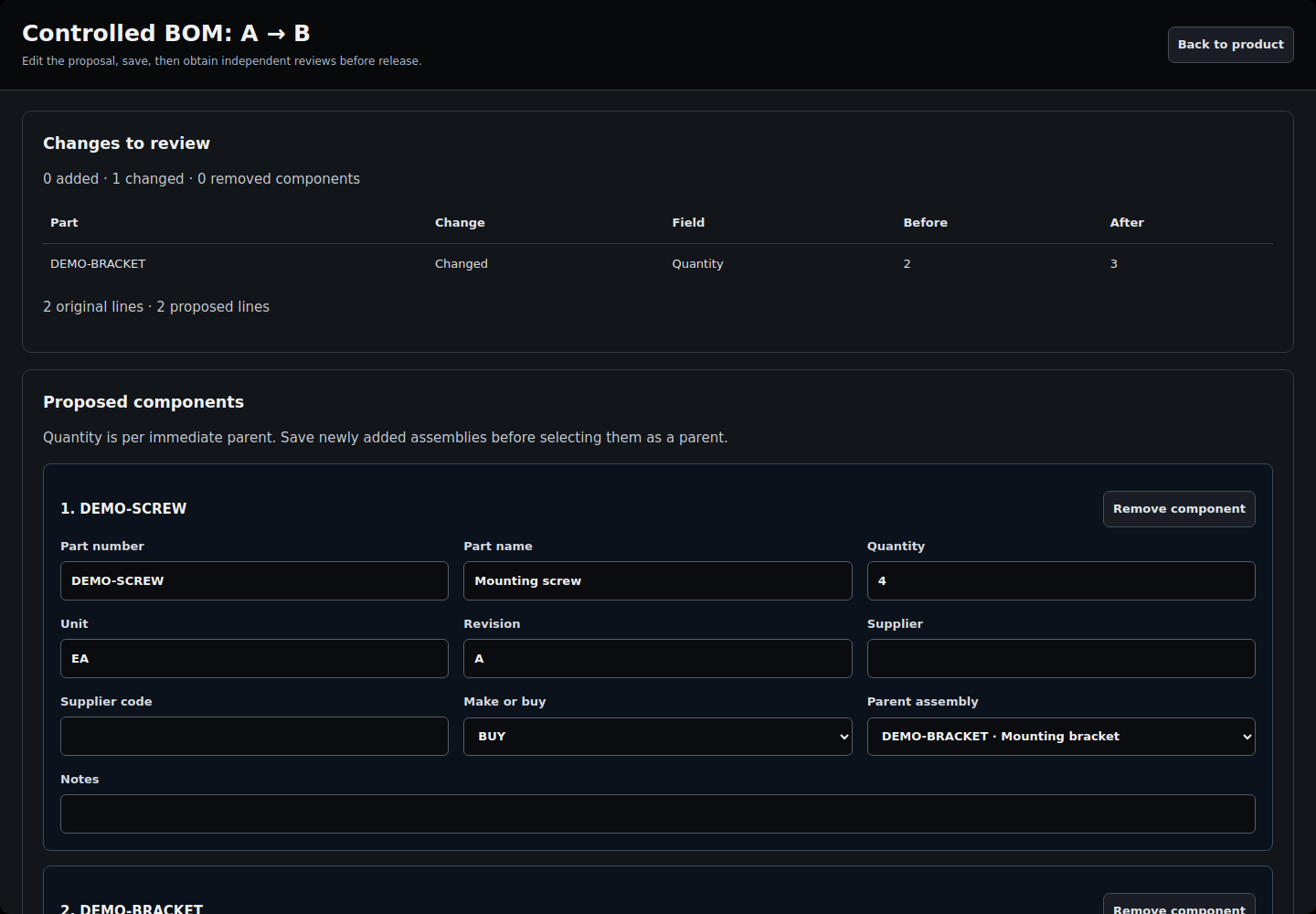This screenshot has width=1316, height=914.
Task: Select DEMO-BRACKET cell in changes table
Action: point(98,264)
